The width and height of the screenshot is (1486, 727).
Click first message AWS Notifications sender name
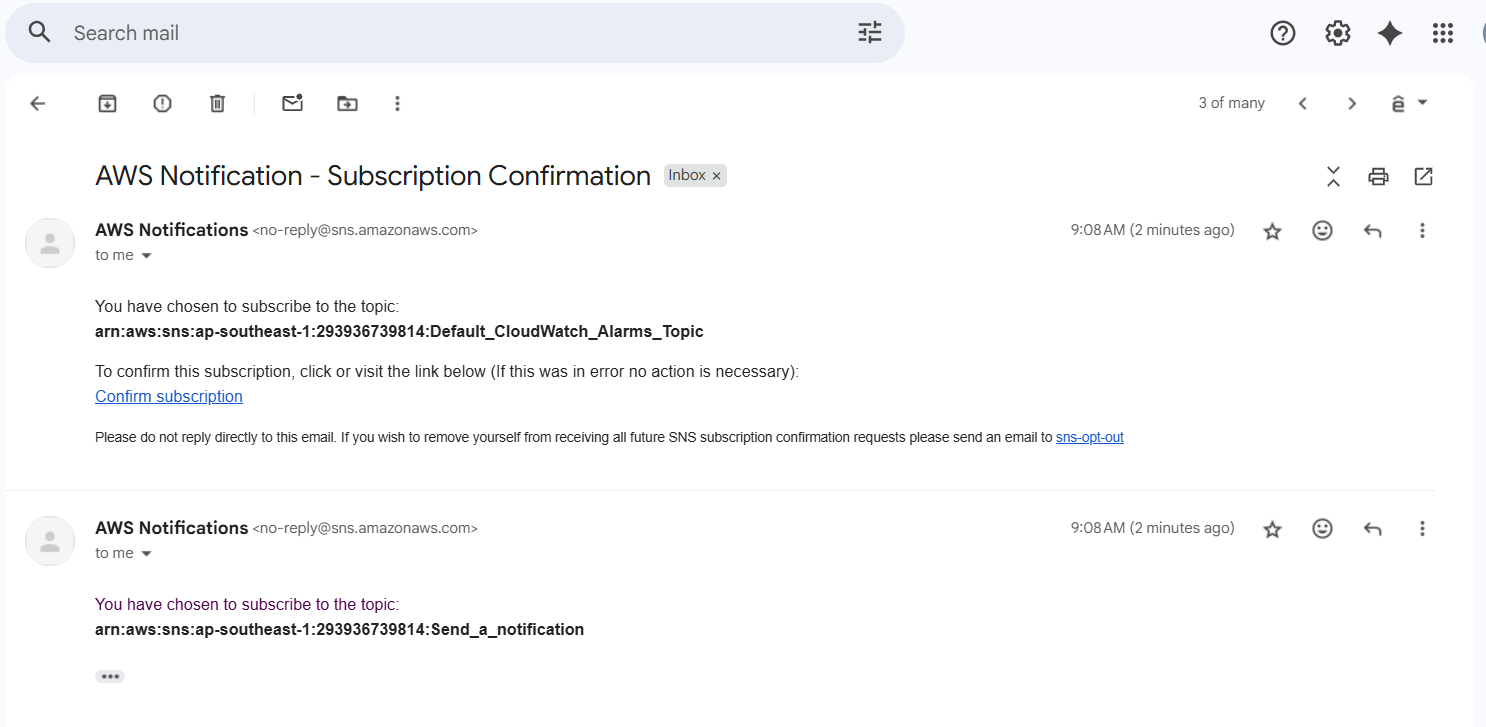[x=171, y=230]
